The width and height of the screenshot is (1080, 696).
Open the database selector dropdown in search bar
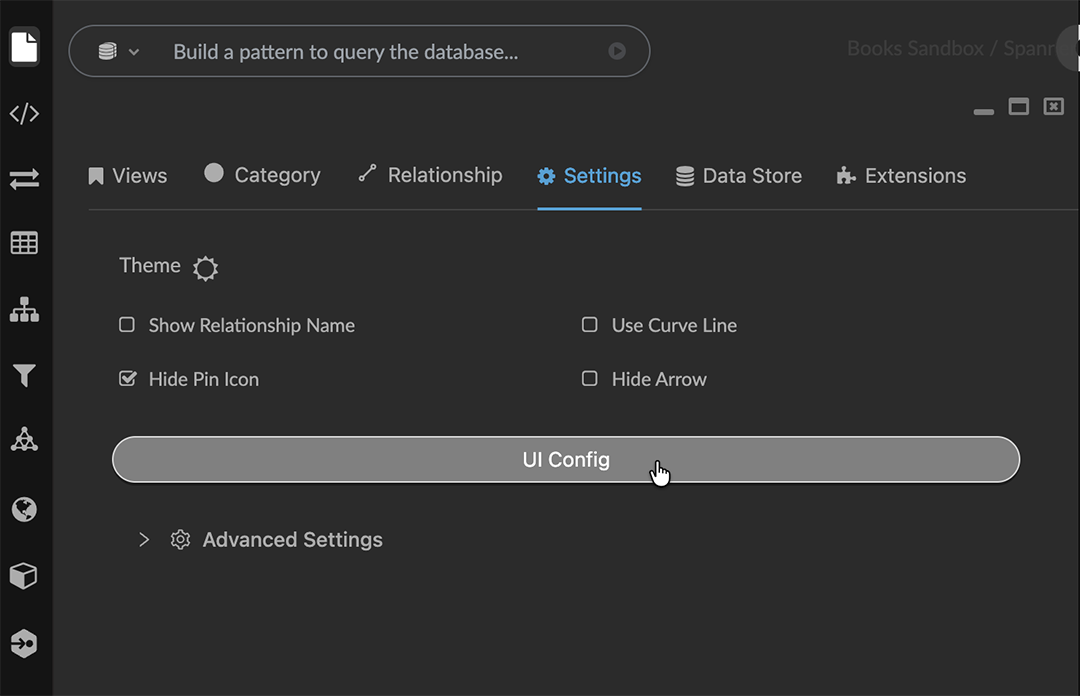[x=118, y=51]
